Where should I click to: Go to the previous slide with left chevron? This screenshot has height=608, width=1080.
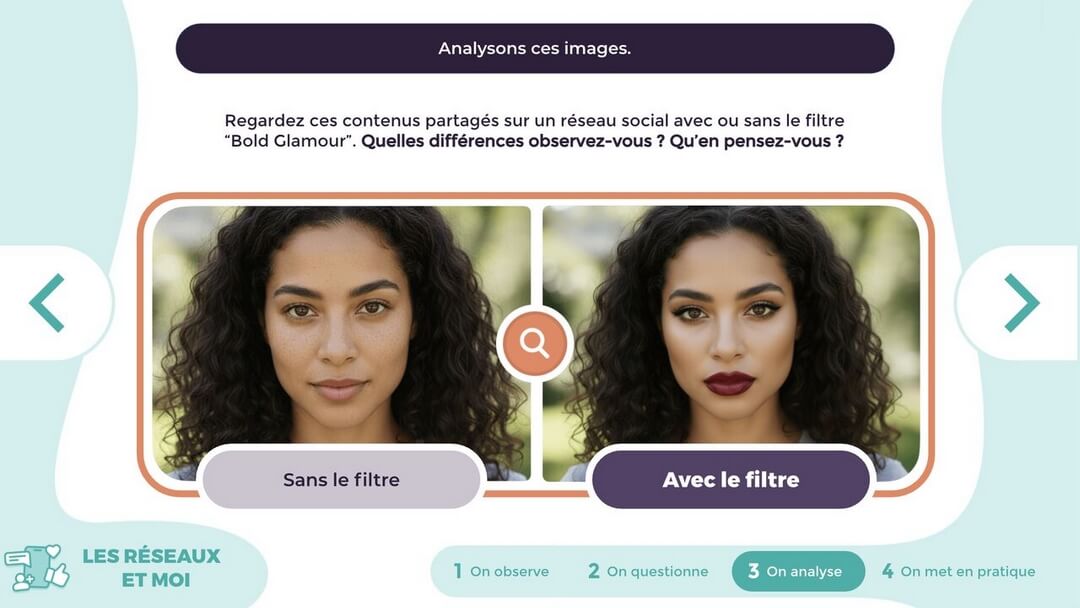click(47, 303)
